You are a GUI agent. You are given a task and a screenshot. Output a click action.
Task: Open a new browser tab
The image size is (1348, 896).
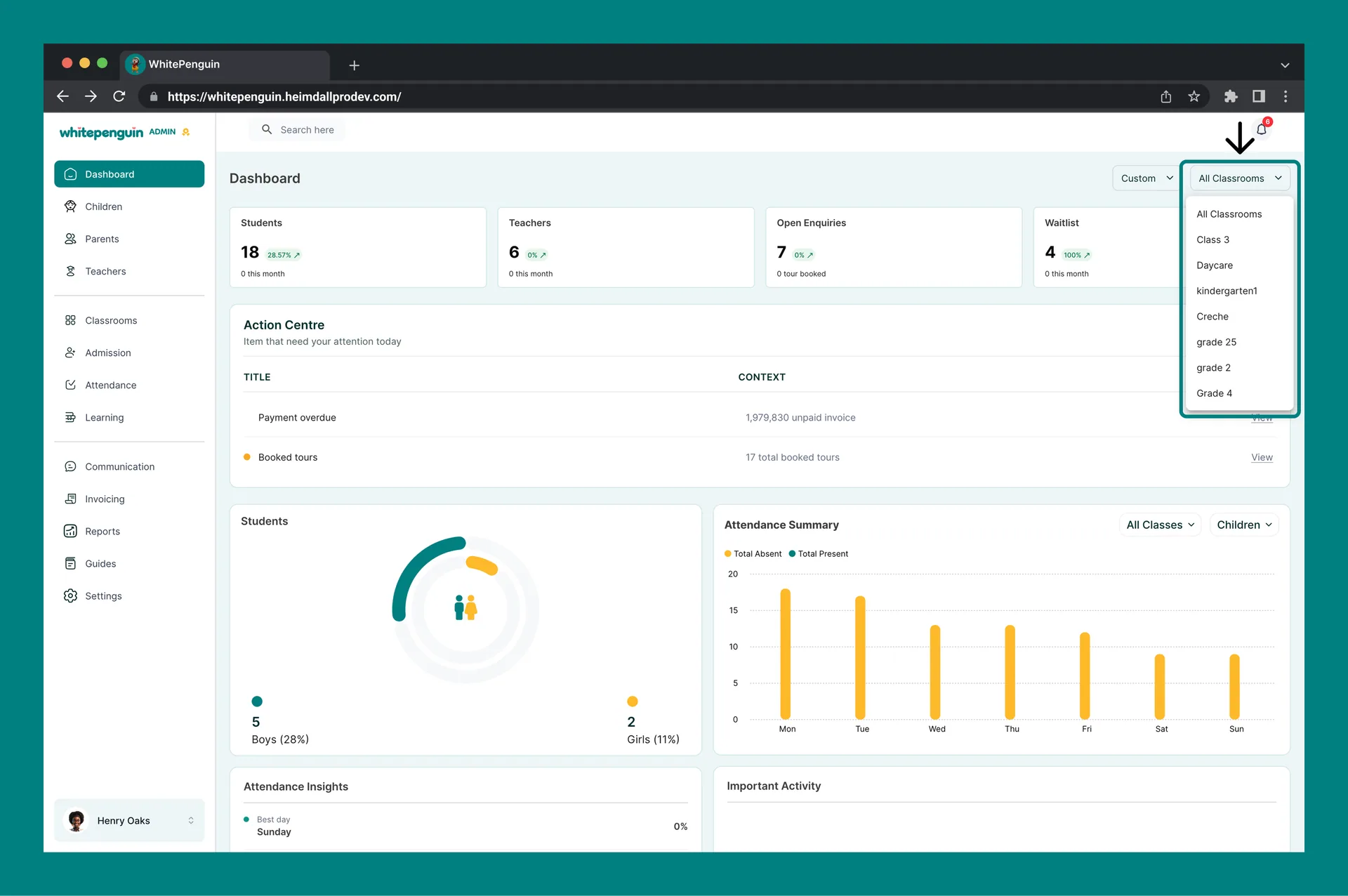[355, 65]
